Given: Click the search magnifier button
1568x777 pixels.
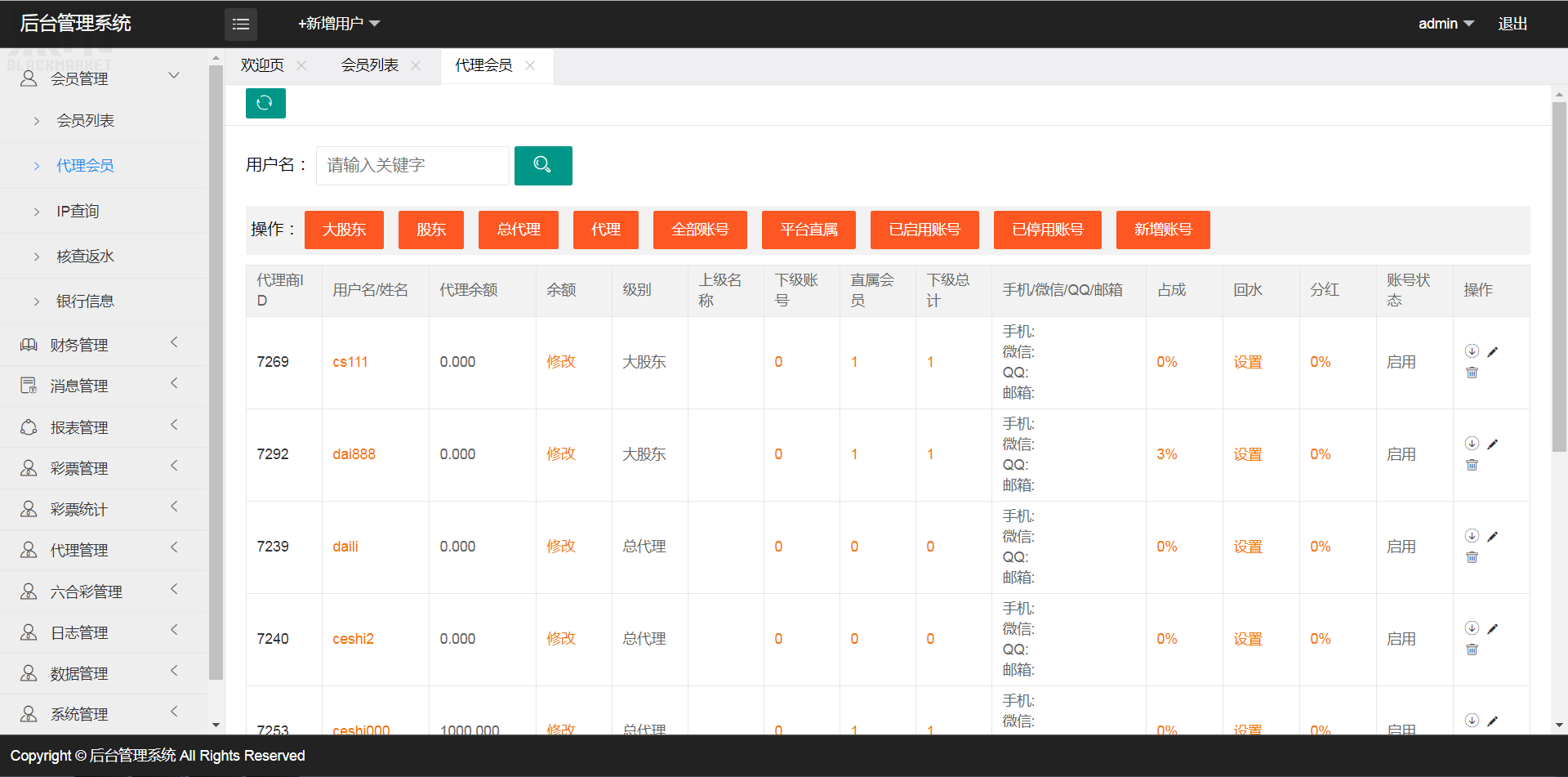Looking at the screenshot, I should pos(542,165).
